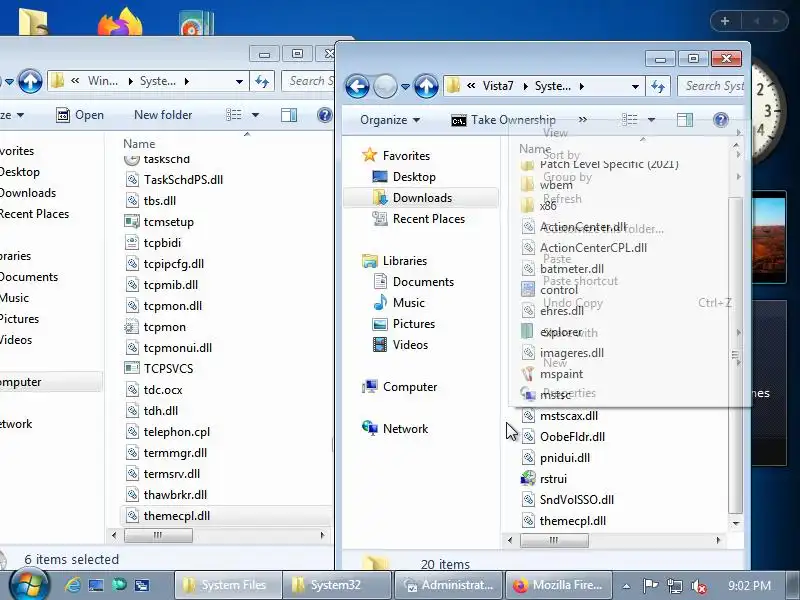Screen dimensions: 800x600
Task: Show more toolbar commands via the chevron
Action: click(583, 119)
